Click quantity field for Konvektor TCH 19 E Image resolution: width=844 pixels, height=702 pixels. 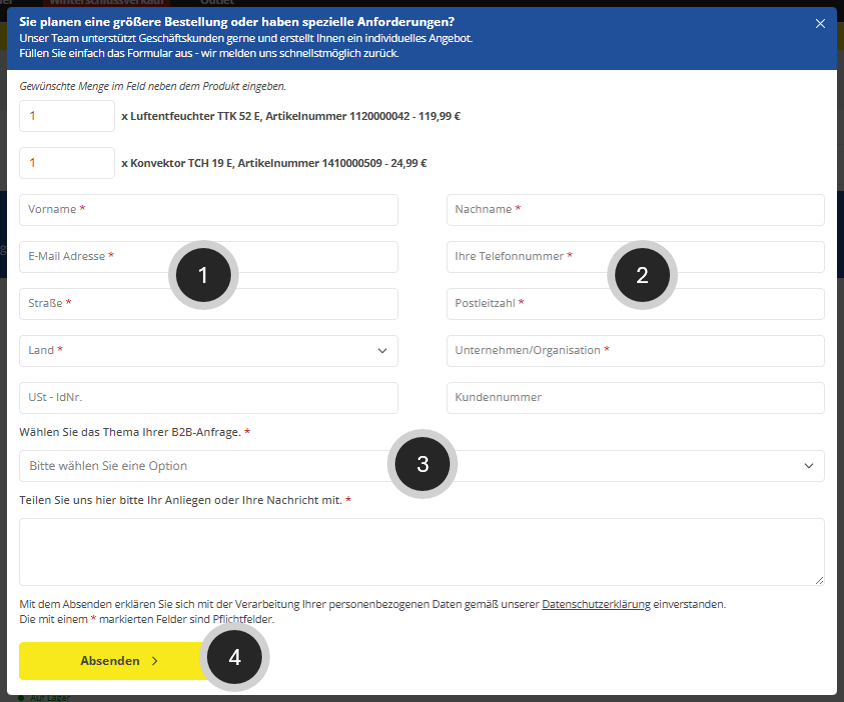click(67, 162)
